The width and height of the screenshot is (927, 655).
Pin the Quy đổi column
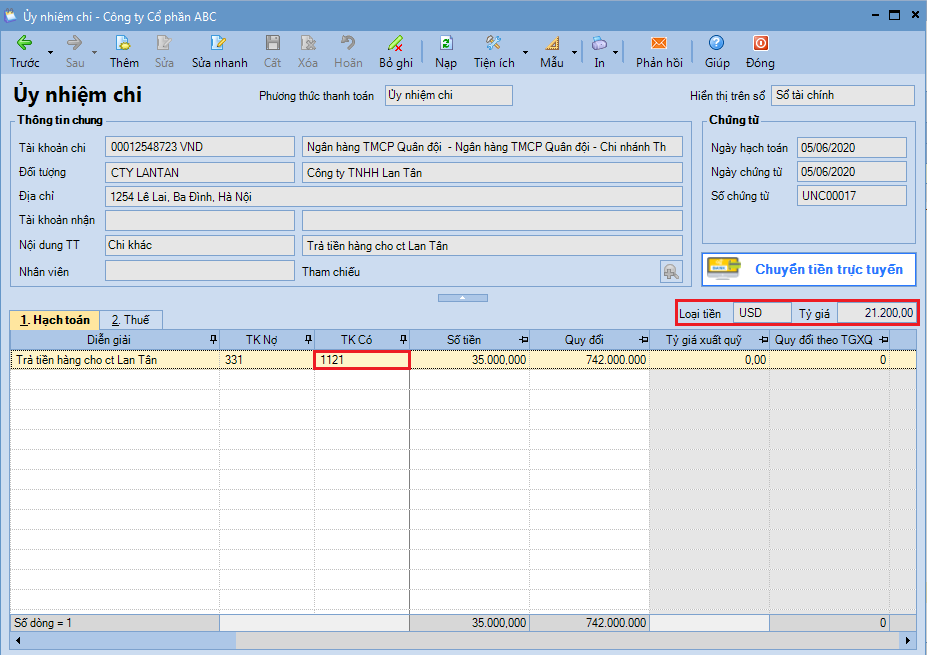point(643,339)
